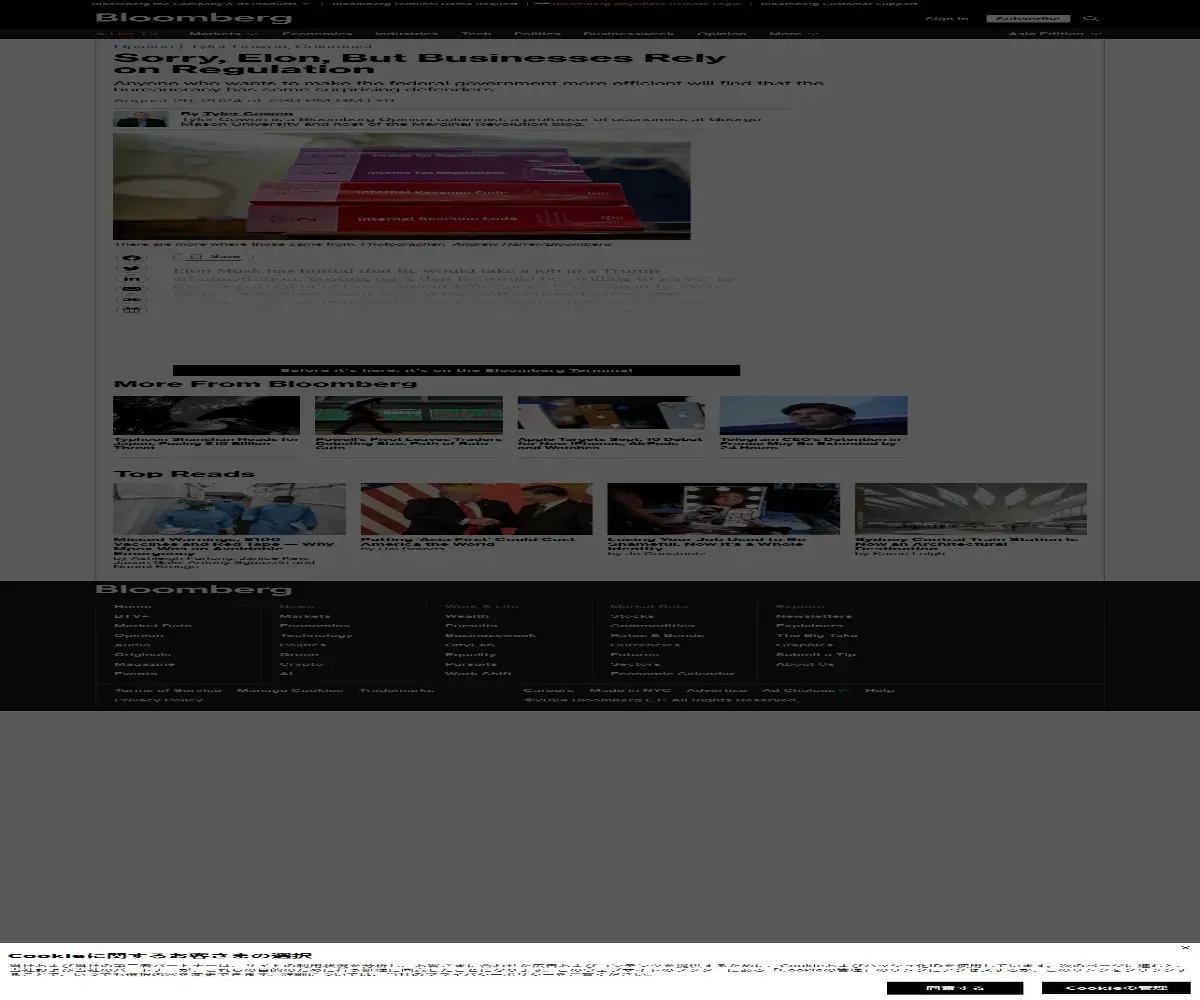Screen dimensions: 1200x1000
Task: Open the Apple Targets Sept. 10 Debut story
Action: point(610,443)
